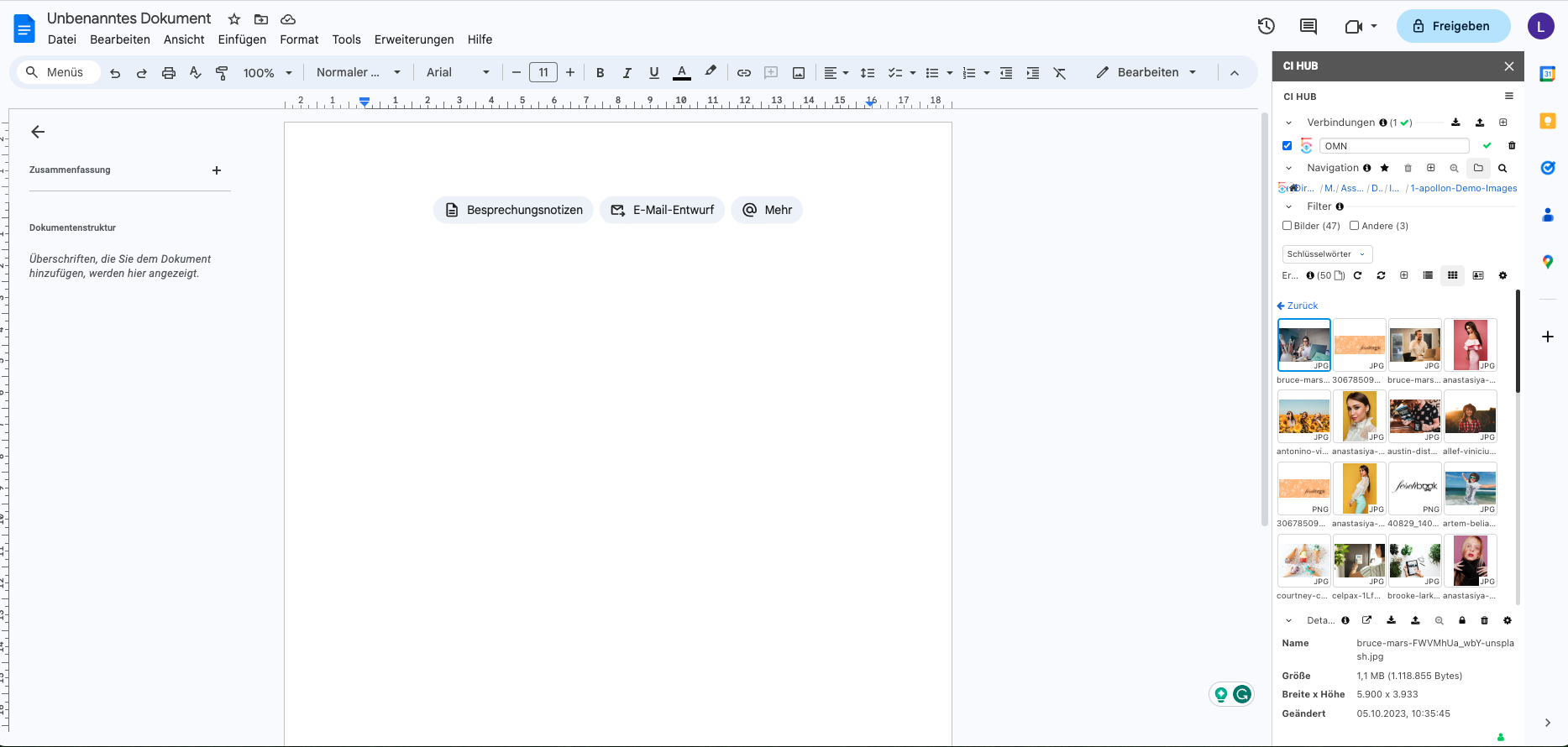The width and height of the screenshot is (1568, 747).
Task: Click the Navigation search magnifier icon
Action: coord(1502,168)
